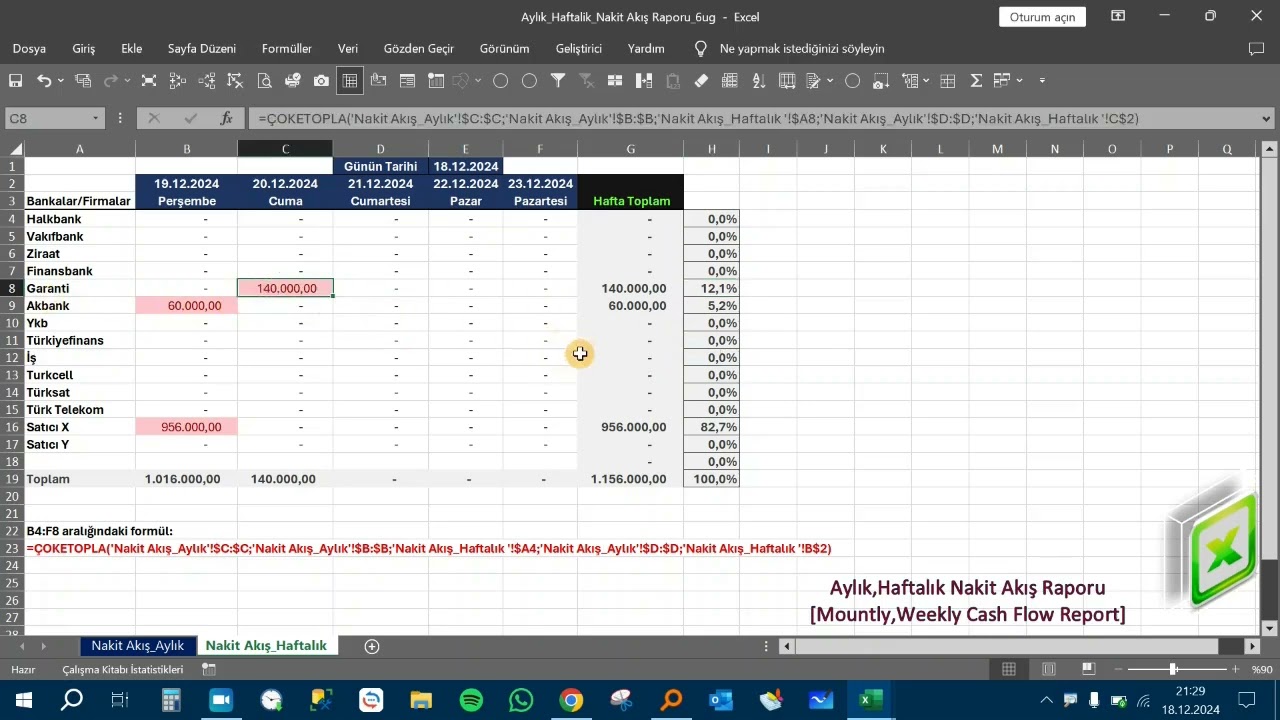Open the undo history dropdown arrow
The height and width of the screenshot is (720, 1280).
(x=61, y=81)
